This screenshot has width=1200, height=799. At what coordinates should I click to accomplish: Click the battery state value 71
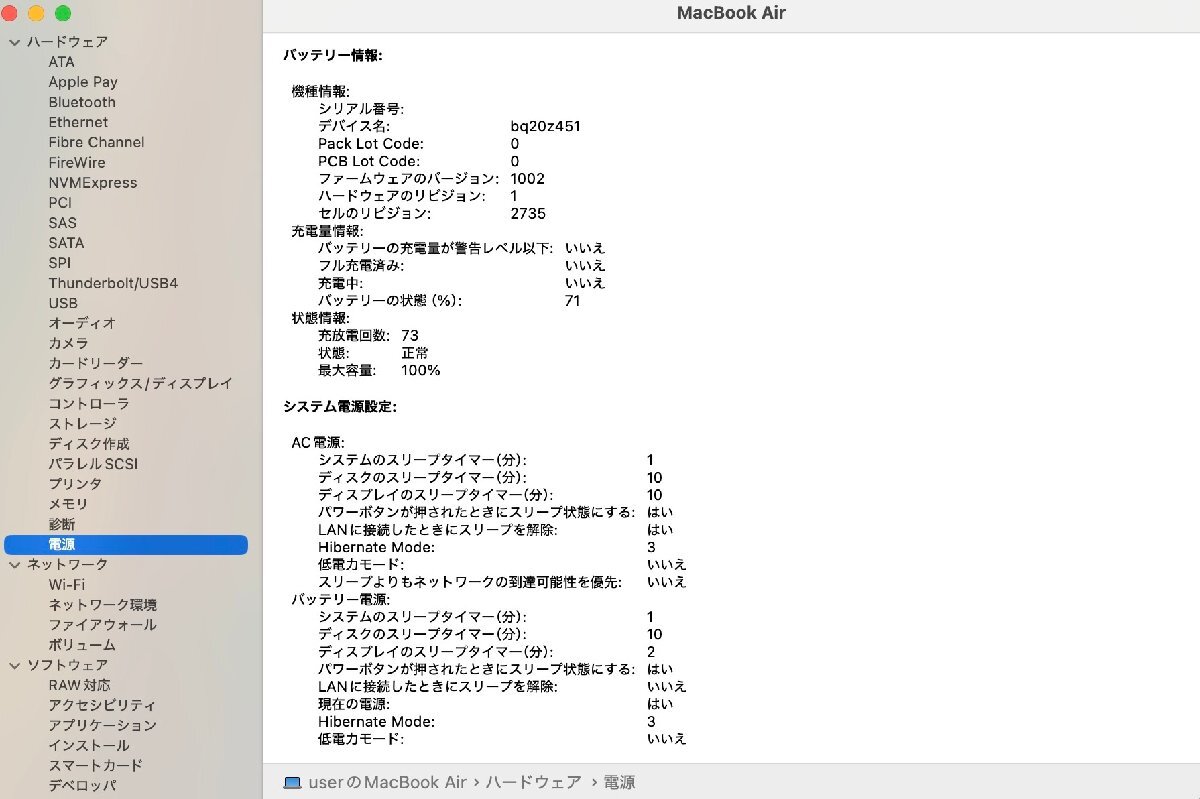point(572,301)
